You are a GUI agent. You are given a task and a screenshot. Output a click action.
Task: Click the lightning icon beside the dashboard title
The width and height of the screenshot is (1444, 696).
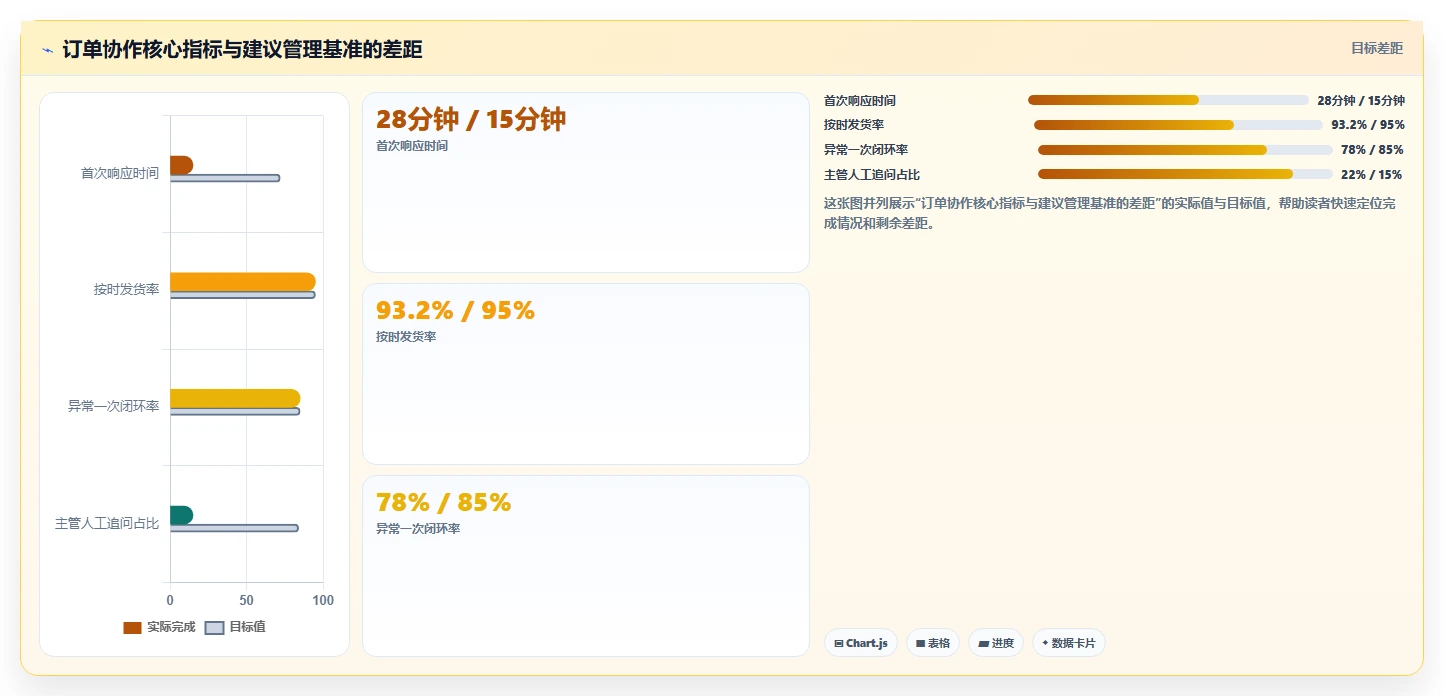[47, 50]
